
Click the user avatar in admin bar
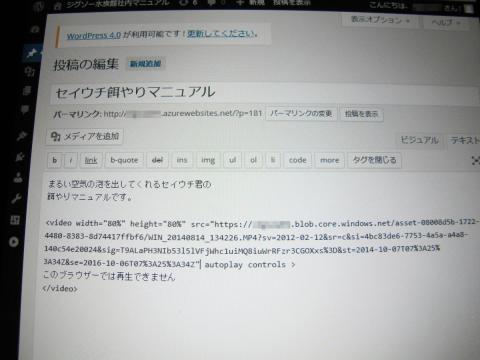[x=469, y=9]
